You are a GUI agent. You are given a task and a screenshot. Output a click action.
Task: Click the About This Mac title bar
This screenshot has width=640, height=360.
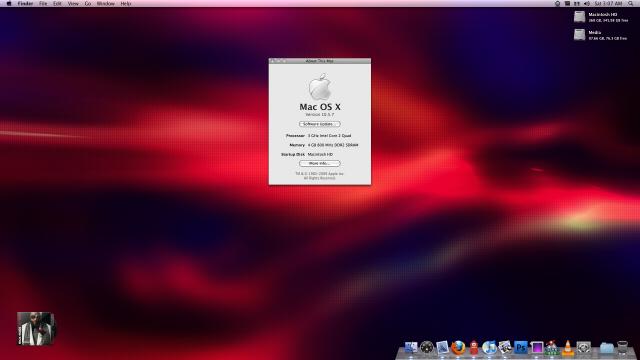pyautogui.click(x=320, y=61)
